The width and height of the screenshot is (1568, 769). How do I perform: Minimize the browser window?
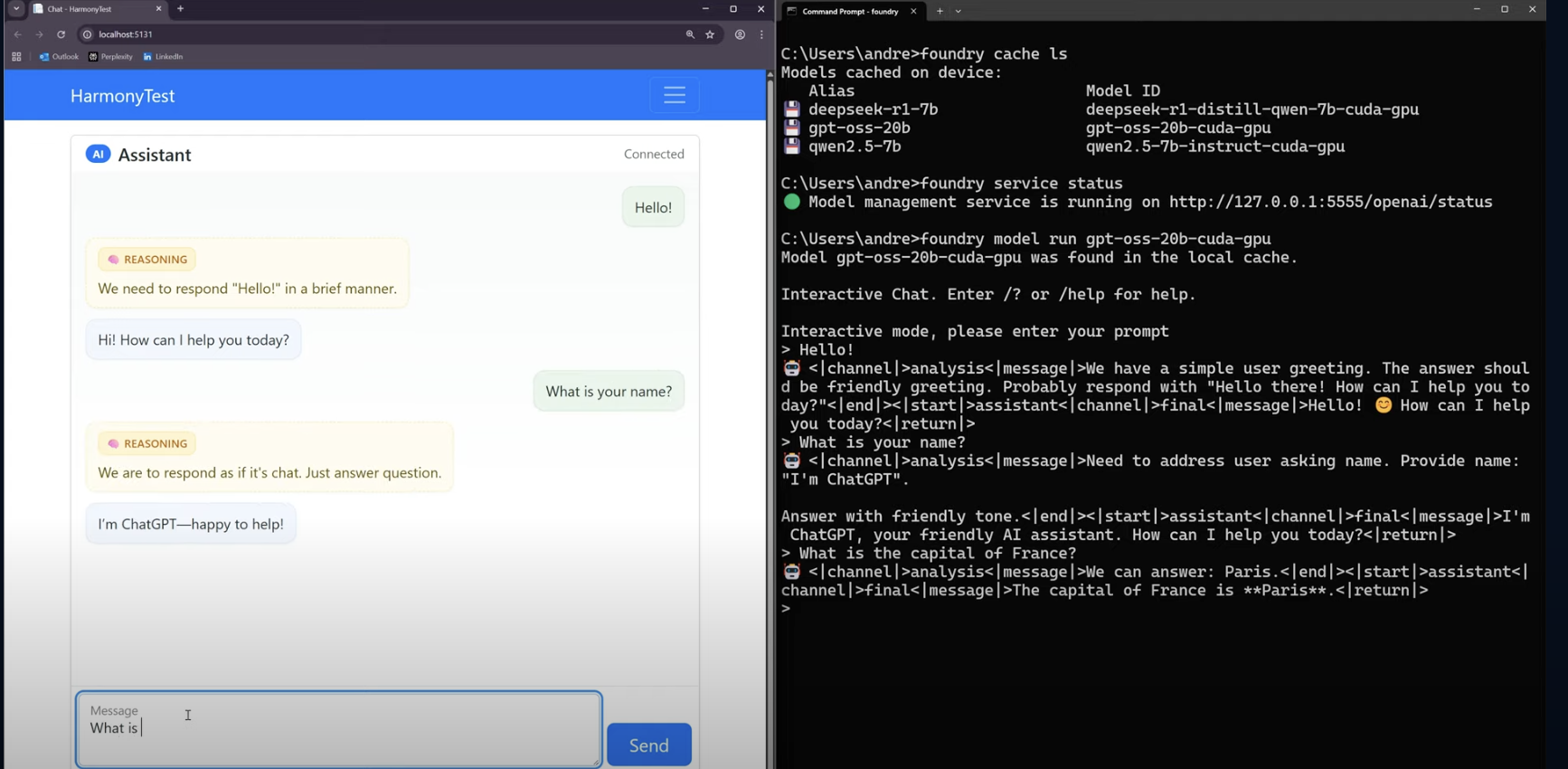[705, 9]
